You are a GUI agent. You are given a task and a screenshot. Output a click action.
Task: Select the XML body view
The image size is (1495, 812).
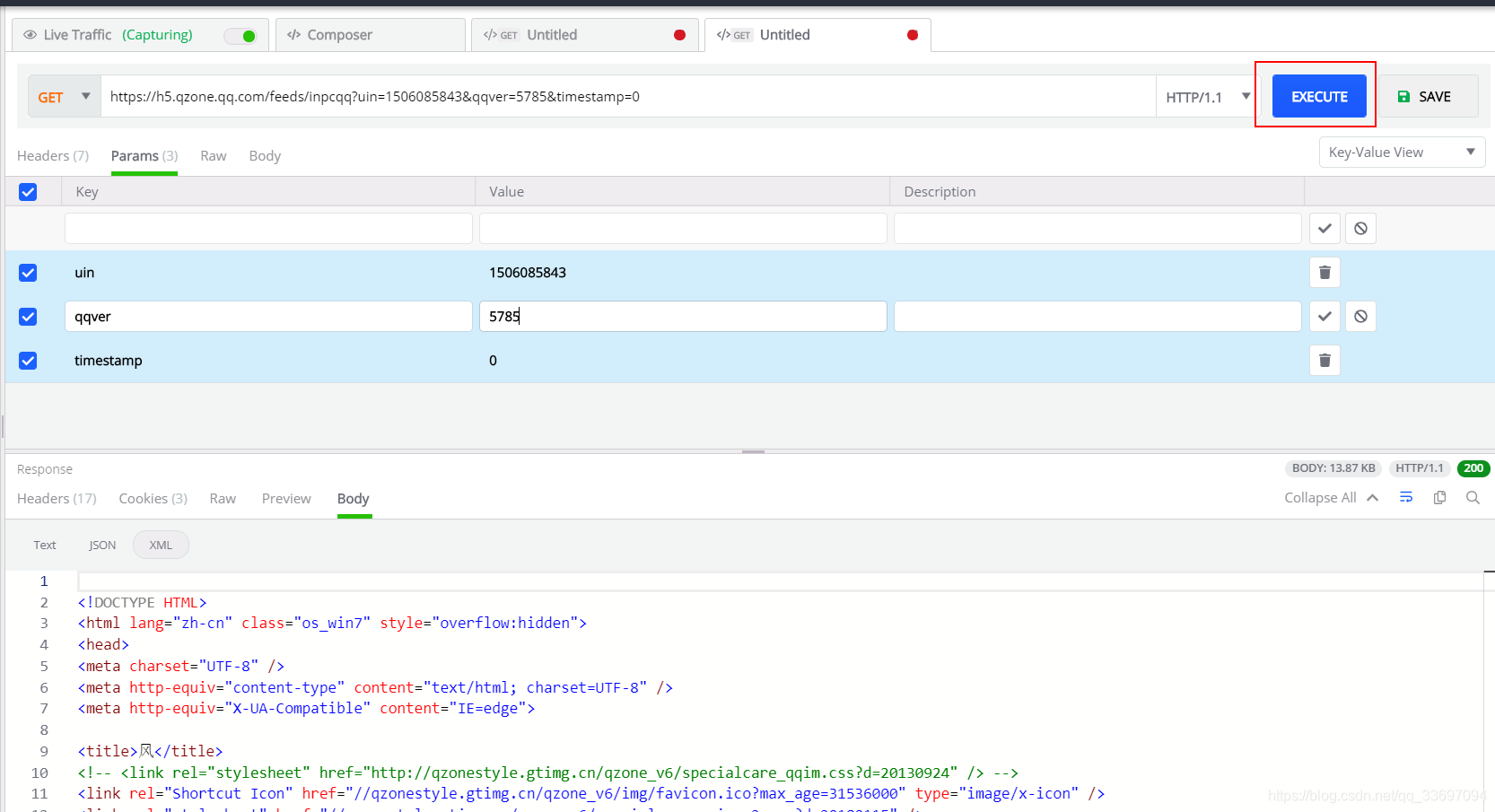tap(161, 545)
